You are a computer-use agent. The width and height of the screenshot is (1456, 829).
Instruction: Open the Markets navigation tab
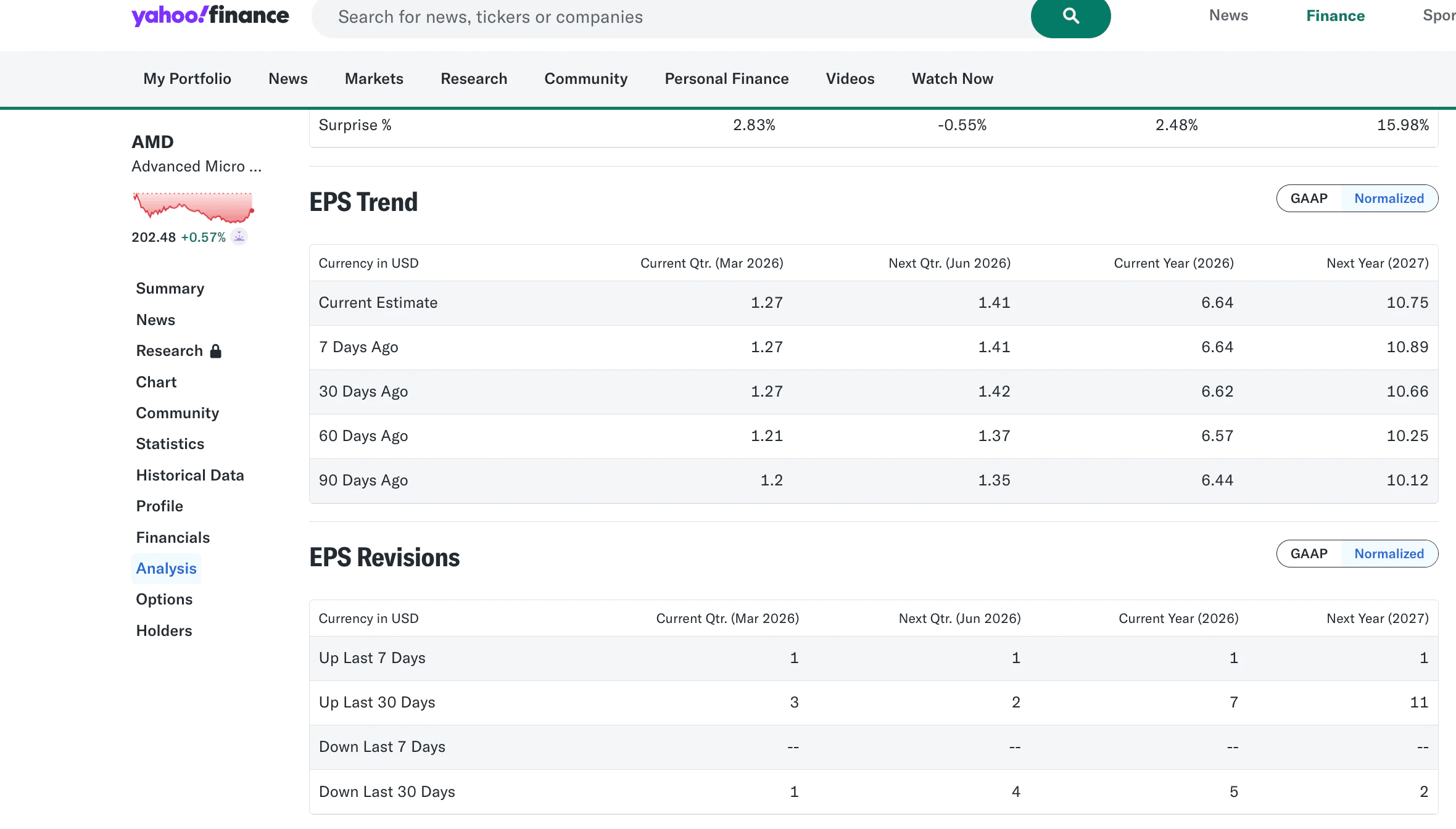(373, 78)
